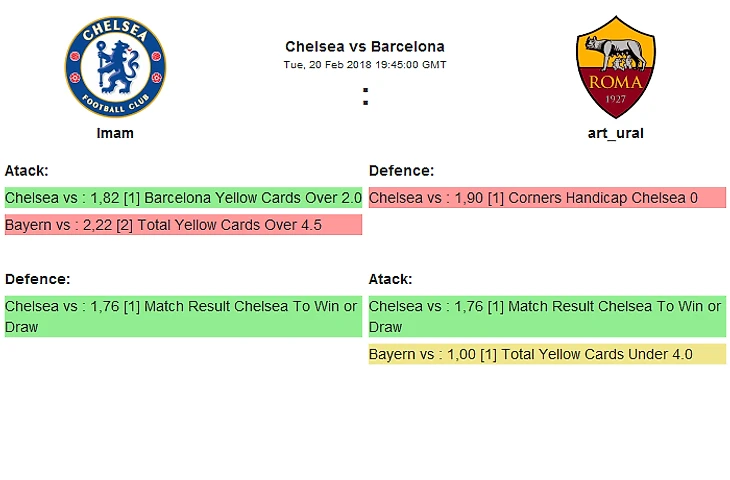Click the score colon between the teams
Viewport: 730px width, 480px height.
(365, 96)
